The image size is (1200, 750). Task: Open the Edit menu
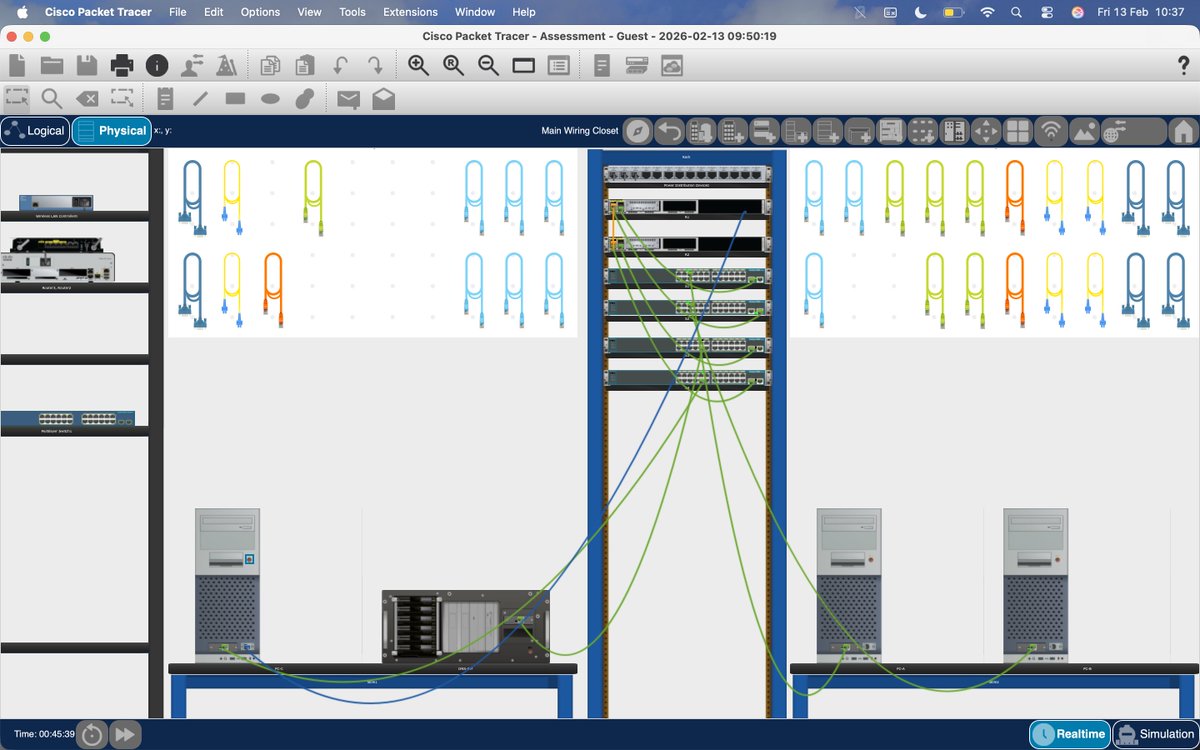click(x=213, y=12)
